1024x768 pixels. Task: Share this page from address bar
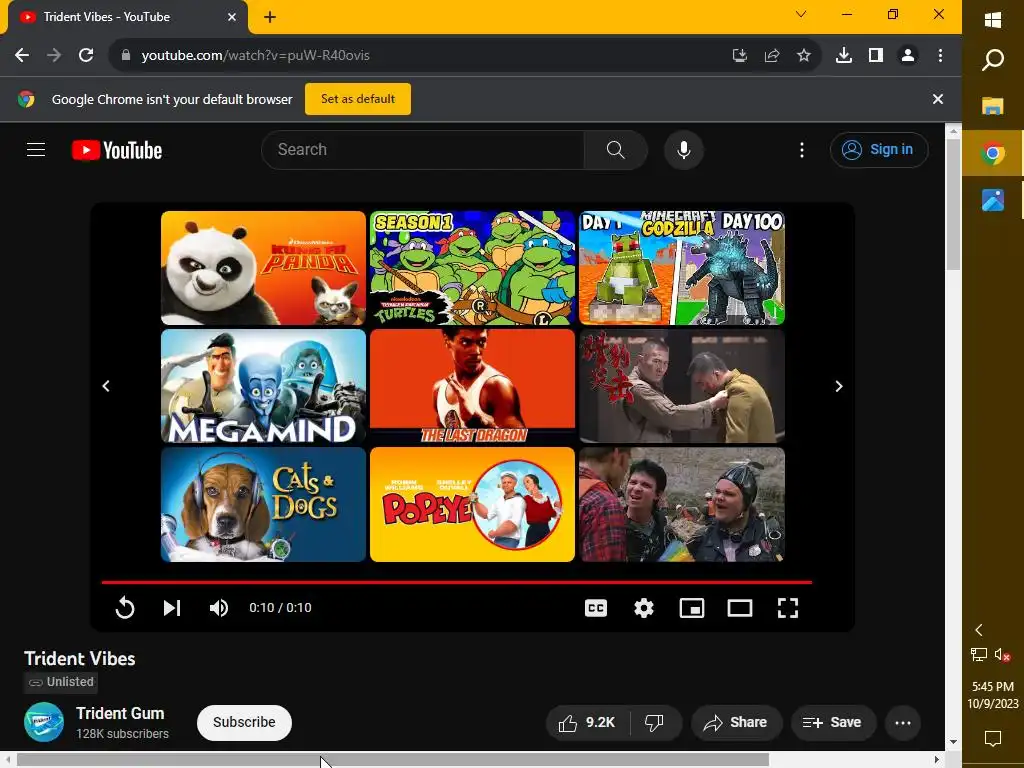coord(772,56)
